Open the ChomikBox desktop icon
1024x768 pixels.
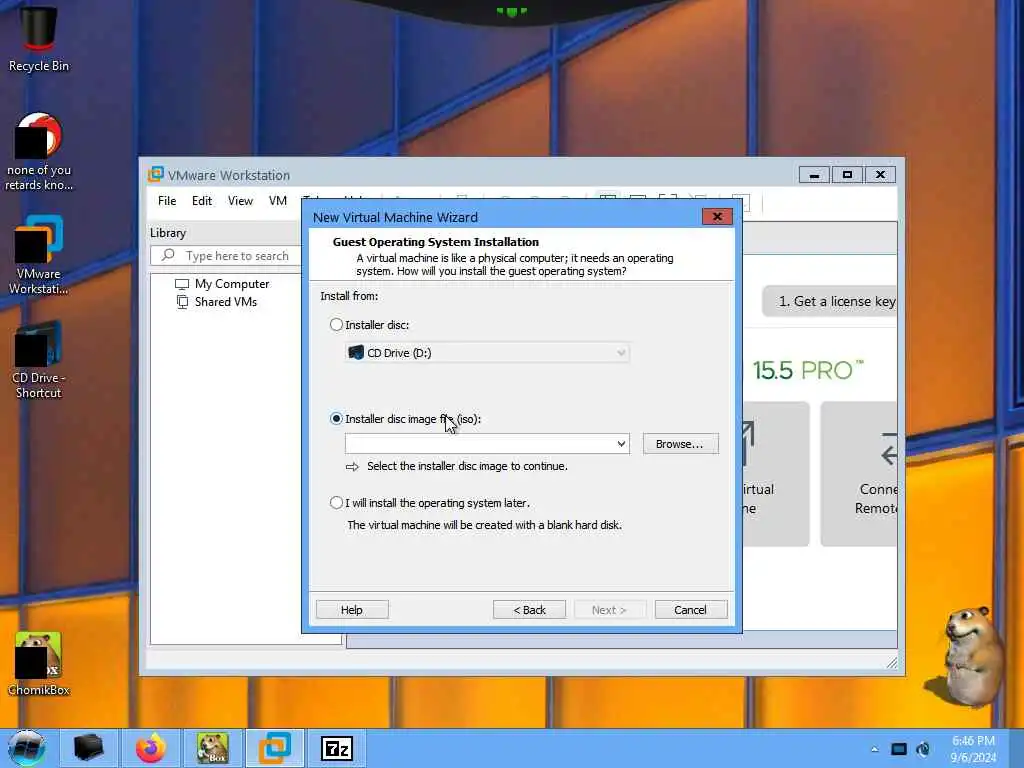(39, 664)
